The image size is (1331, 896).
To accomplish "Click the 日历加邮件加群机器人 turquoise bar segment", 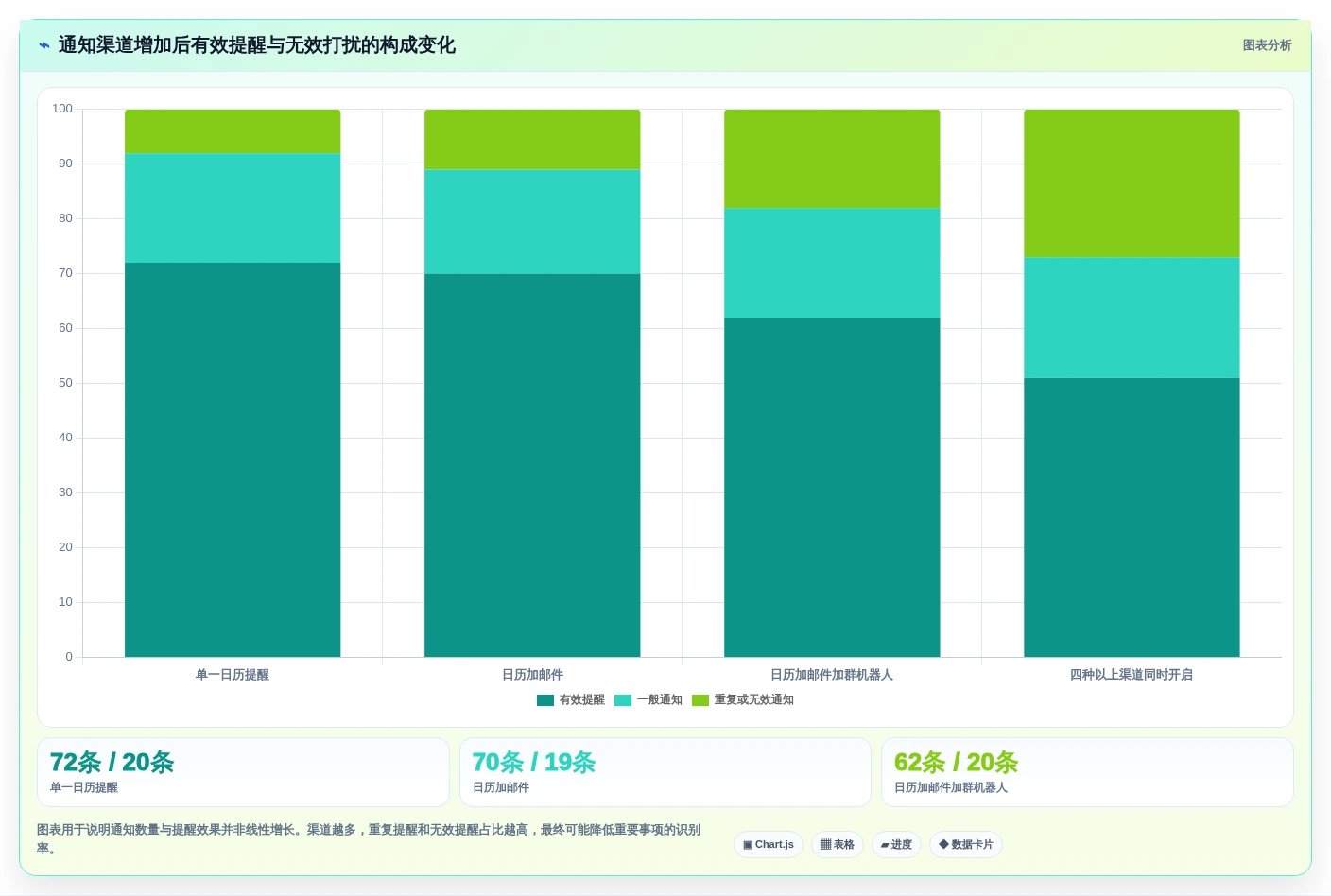I will 832,263.
